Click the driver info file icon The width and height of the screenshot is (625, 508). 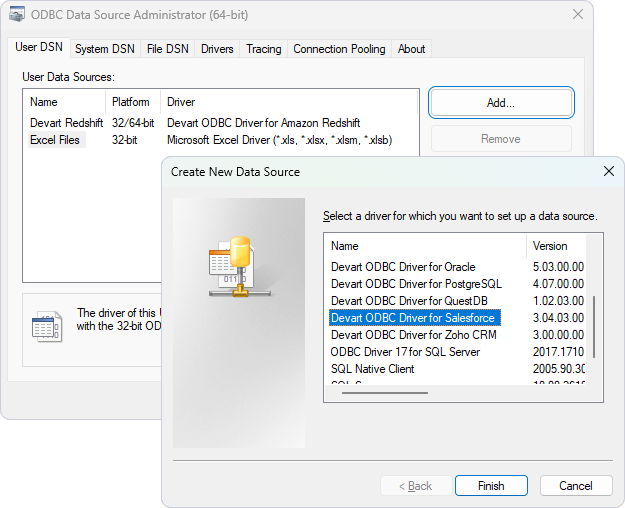[x=47, y=326]
